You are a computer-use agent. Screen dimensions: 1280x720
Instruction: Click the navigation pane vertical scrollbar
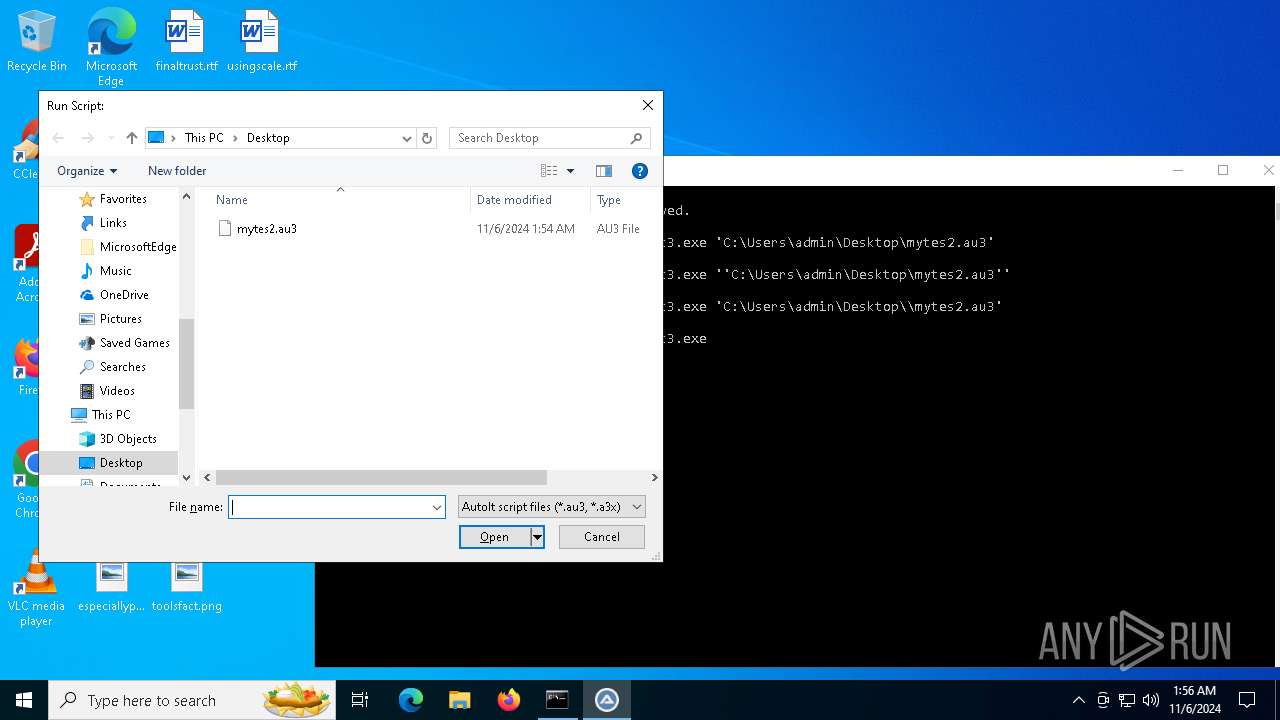(x=186, y=364)
